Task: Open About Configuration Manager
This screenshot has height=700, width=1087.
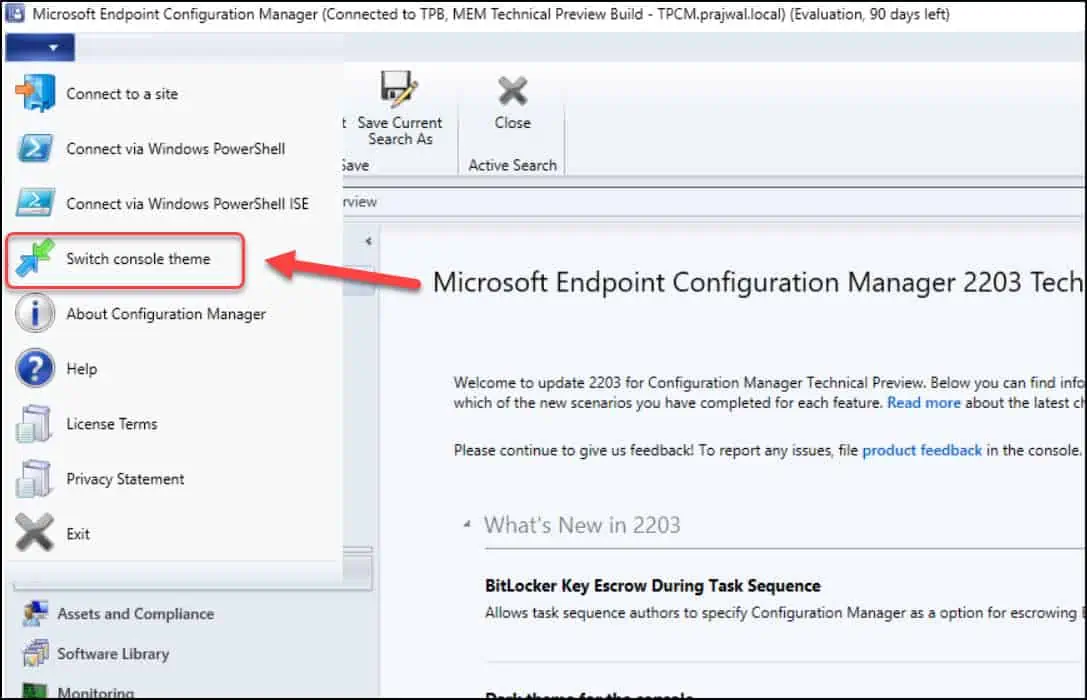Action: [x=166, y=314]
